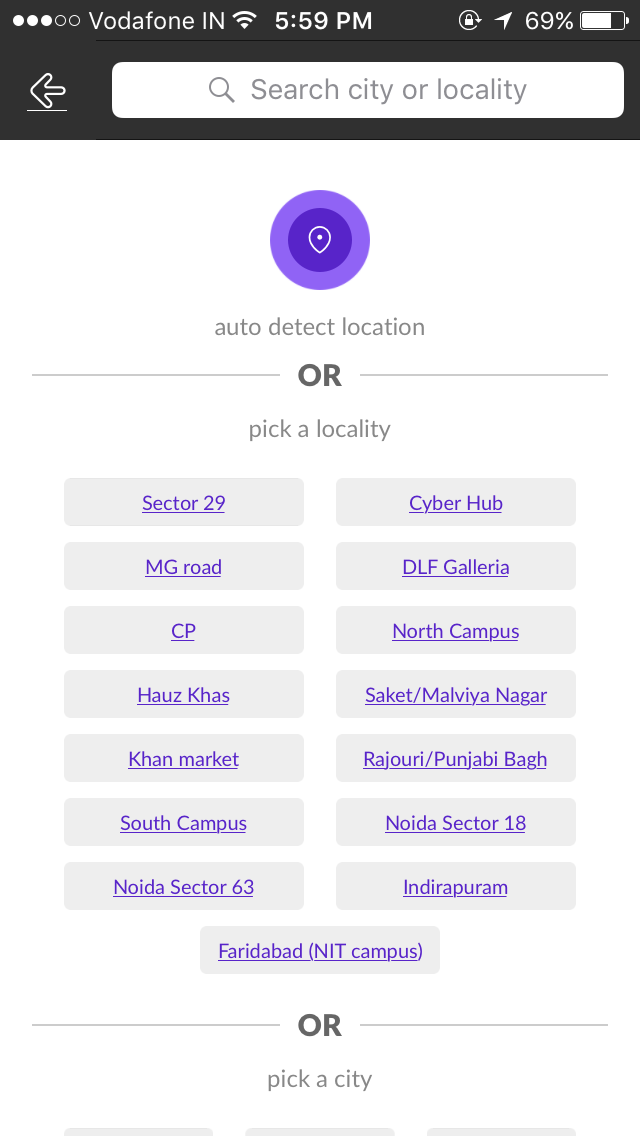This screenshot has height=1136, width=640.
Task: Select South Campus locality
Action: pos(184,823)
